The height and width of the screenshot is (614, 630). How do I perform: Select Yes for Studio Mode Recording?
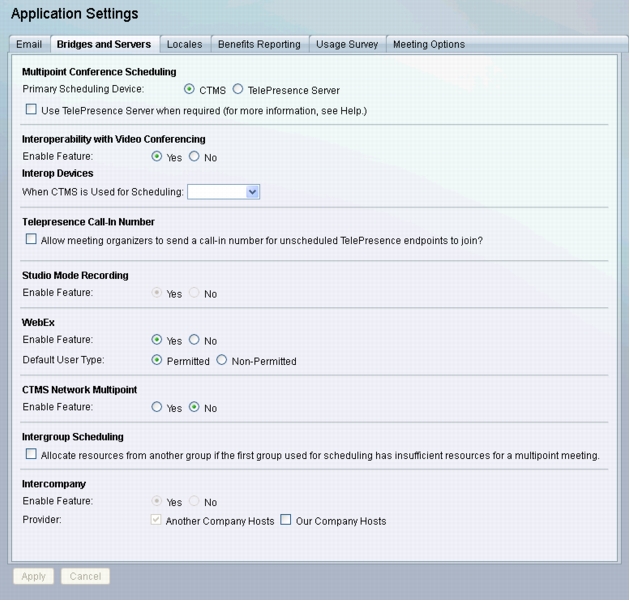point(157,293)
